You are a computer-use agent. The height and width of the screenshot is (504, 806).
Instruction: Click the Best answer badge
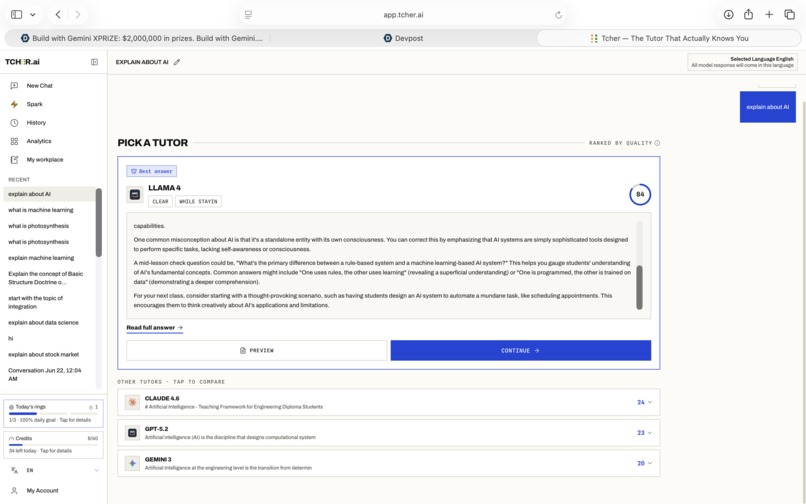point(152,171)
